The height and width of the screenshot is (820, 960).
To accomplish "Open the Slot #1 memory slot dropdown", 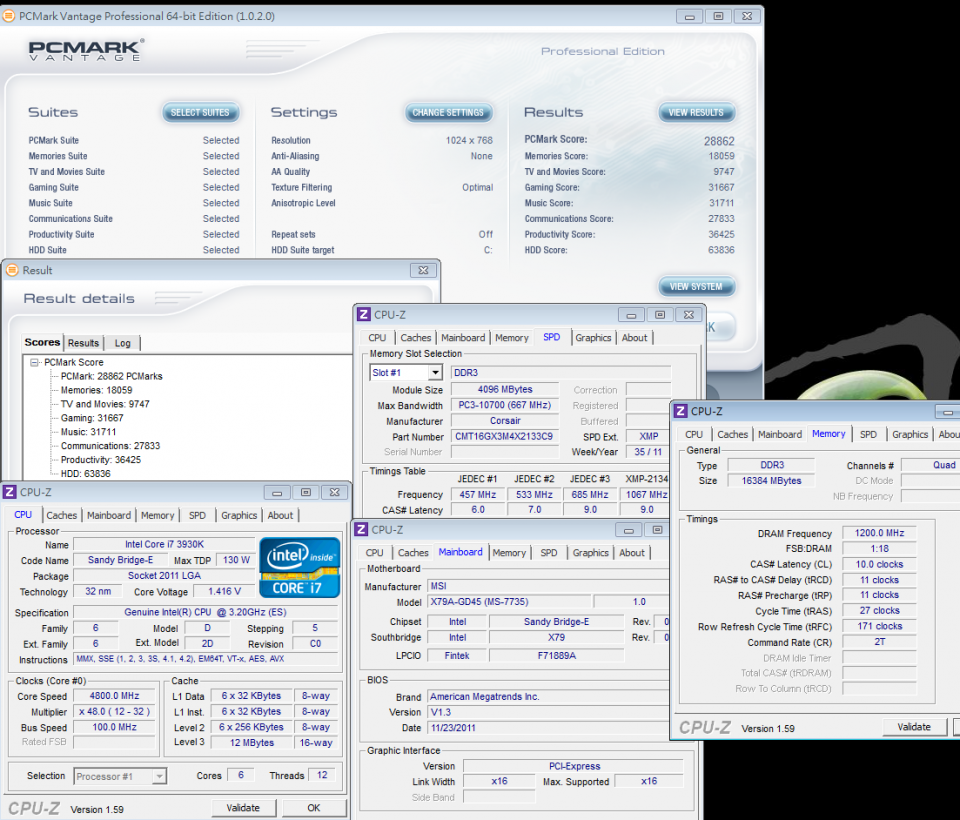I will 435,373.
